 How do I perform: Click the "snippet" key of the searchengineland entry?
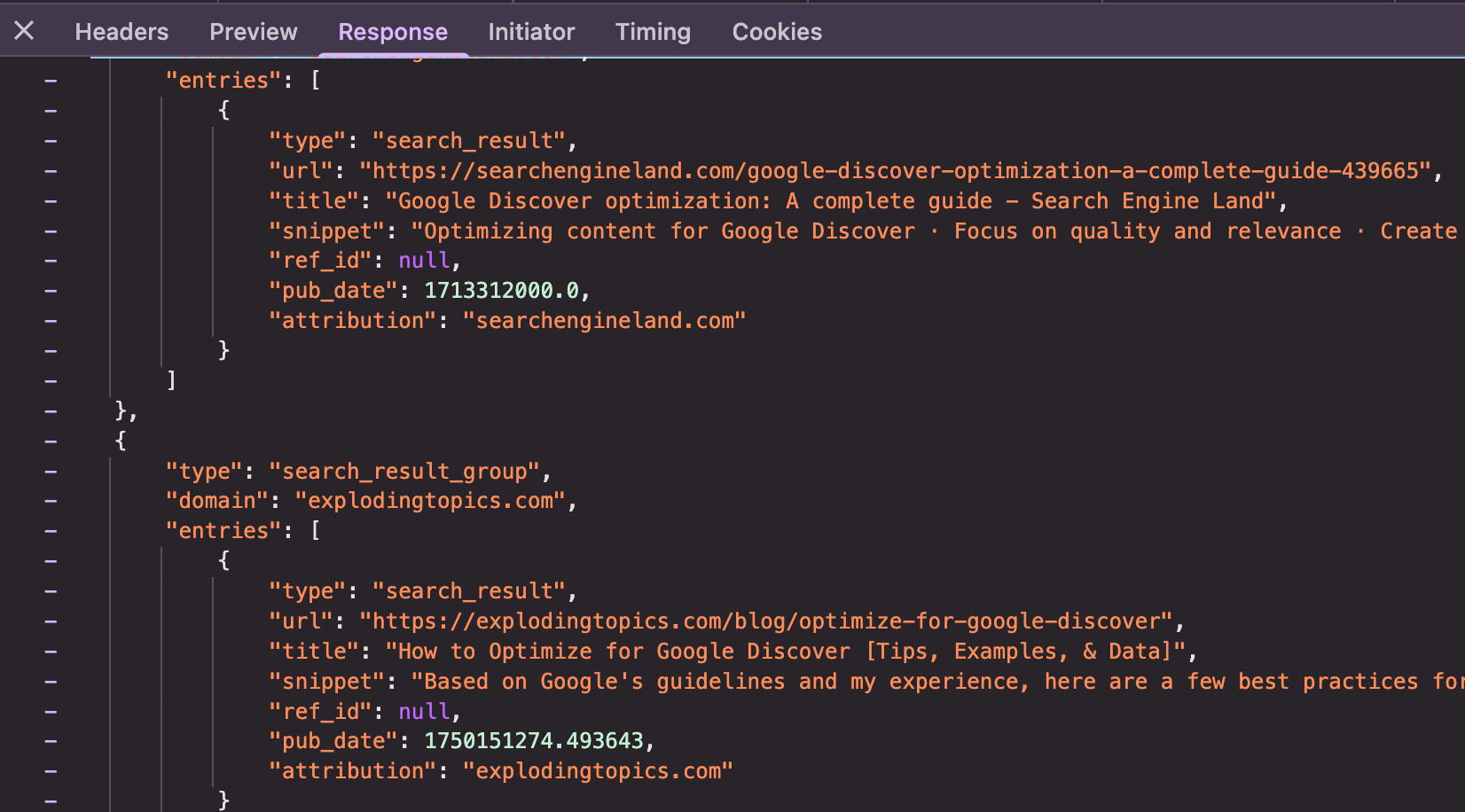pos(326,231)
